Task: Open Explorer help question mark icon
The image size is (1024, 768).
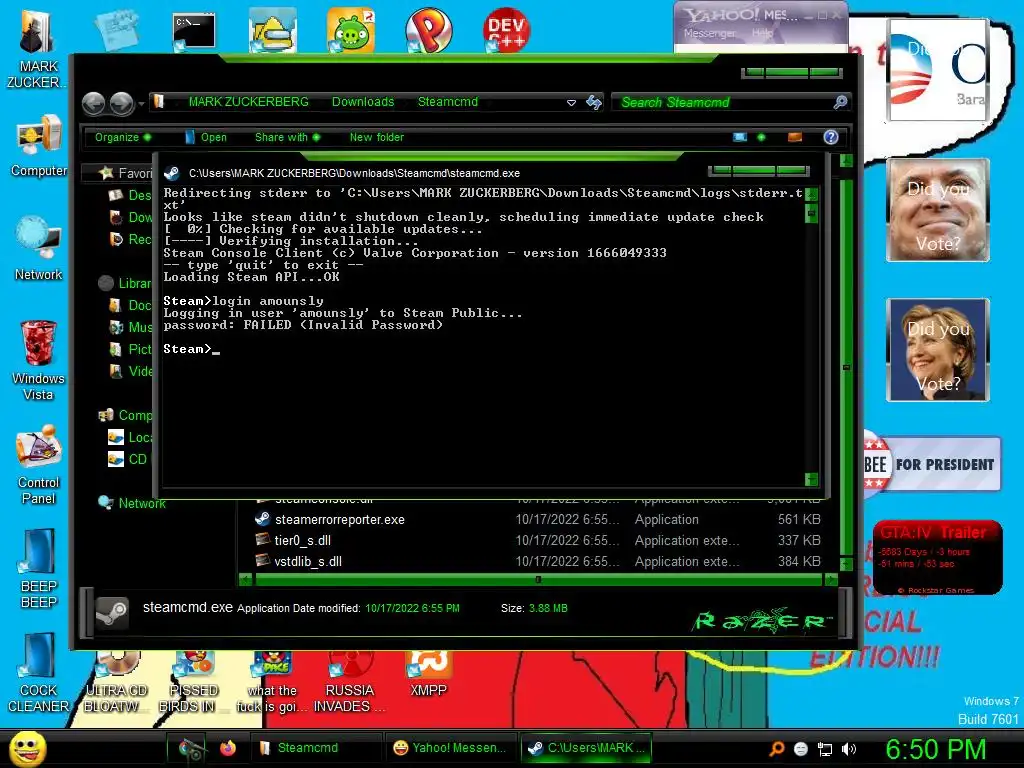Action: 831,137
